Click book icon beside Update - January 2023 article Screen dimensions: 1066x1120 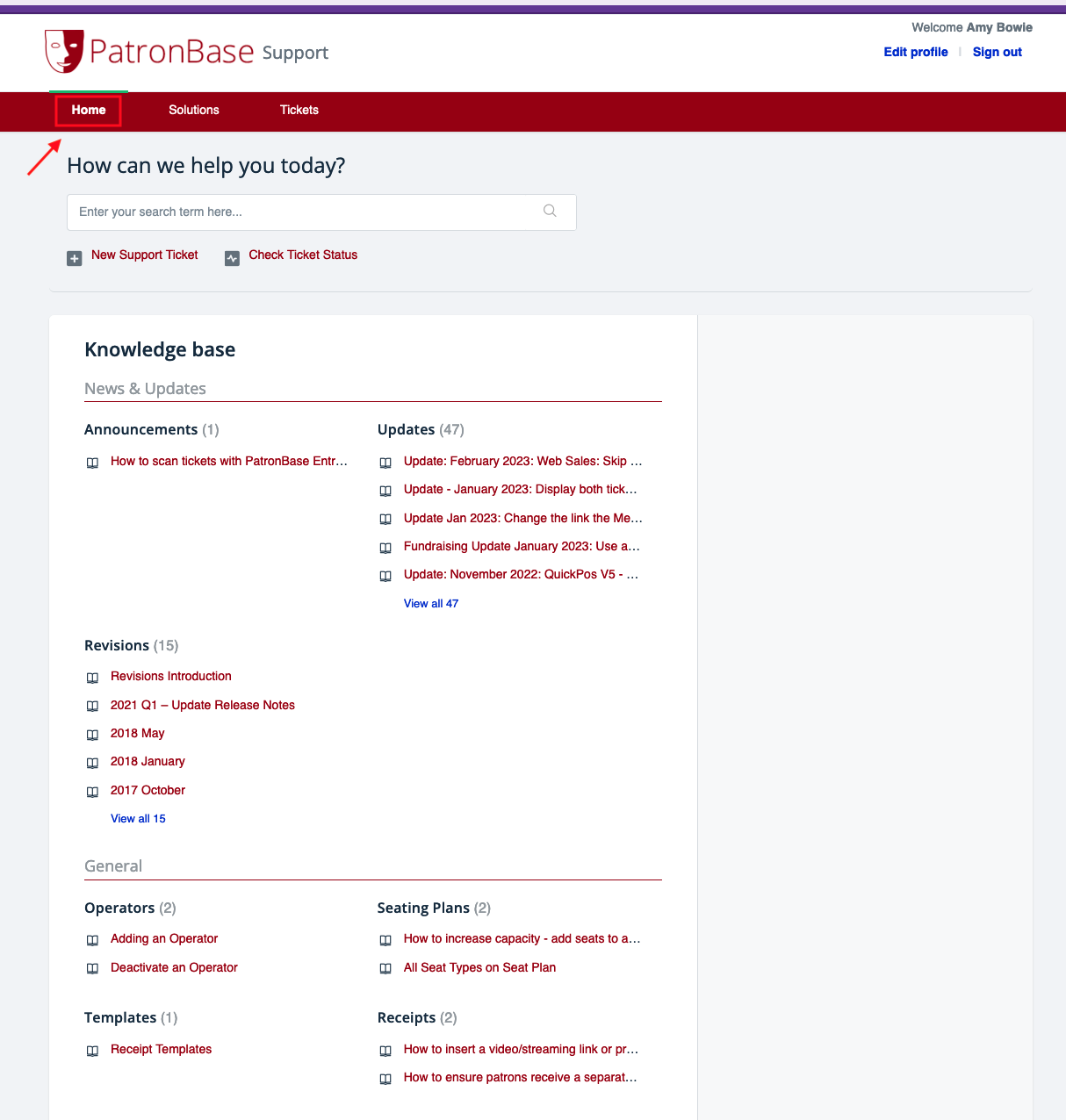tap(385, 492)
